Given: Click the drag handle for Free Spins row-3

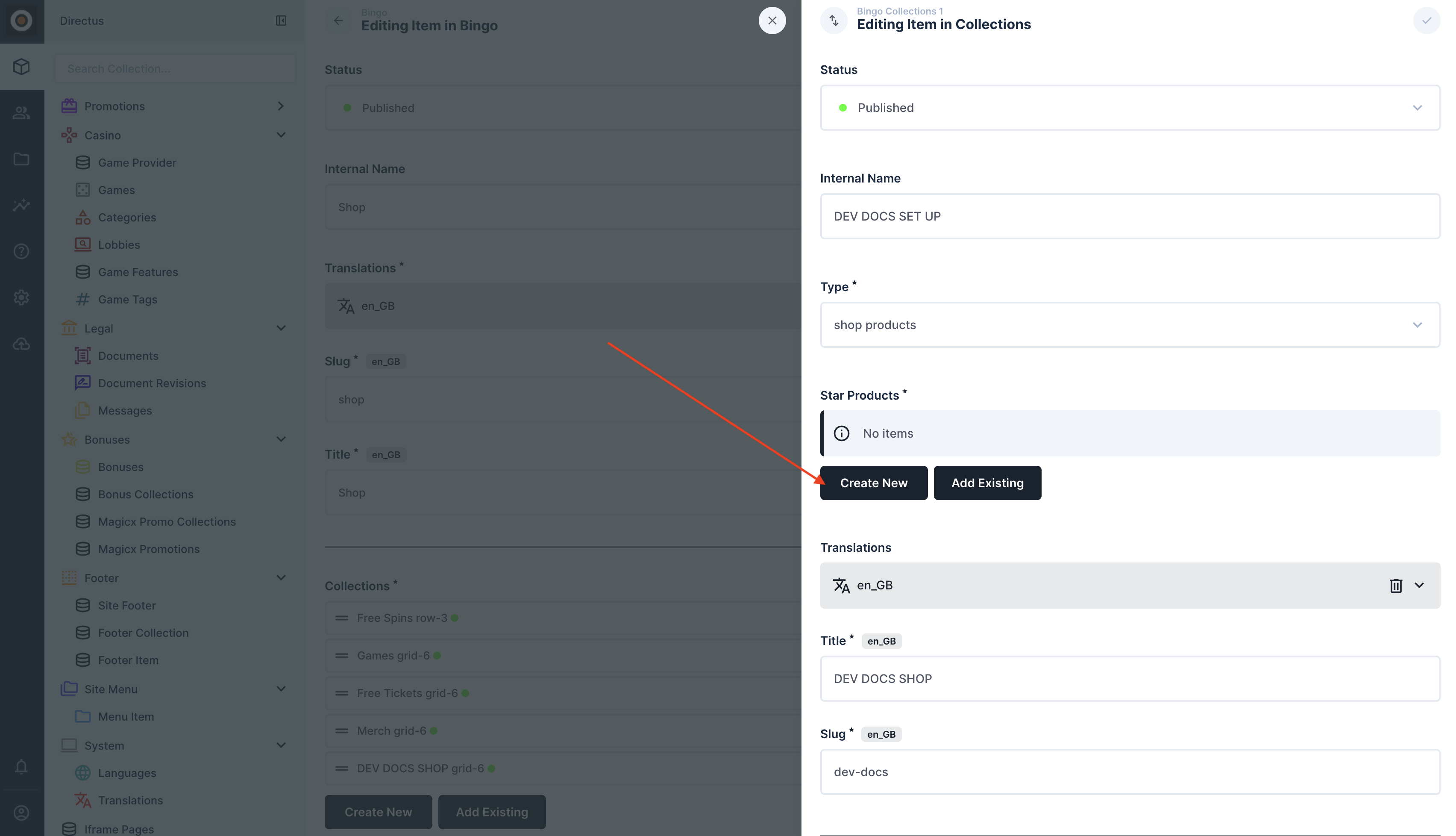Looking at the screenshot, I should [x=342, y=618].
